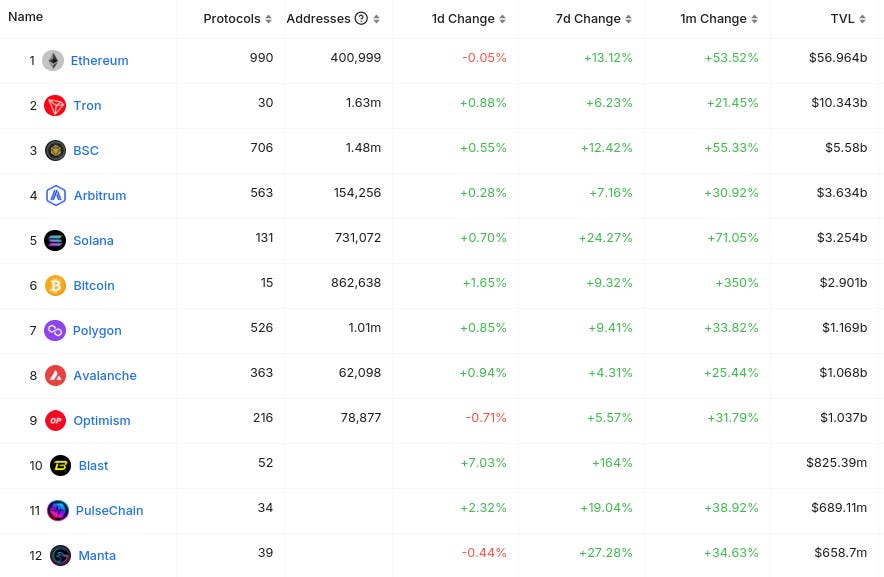
Task: Select Avalanche addresses count 62,098
Action: (360, 373)
